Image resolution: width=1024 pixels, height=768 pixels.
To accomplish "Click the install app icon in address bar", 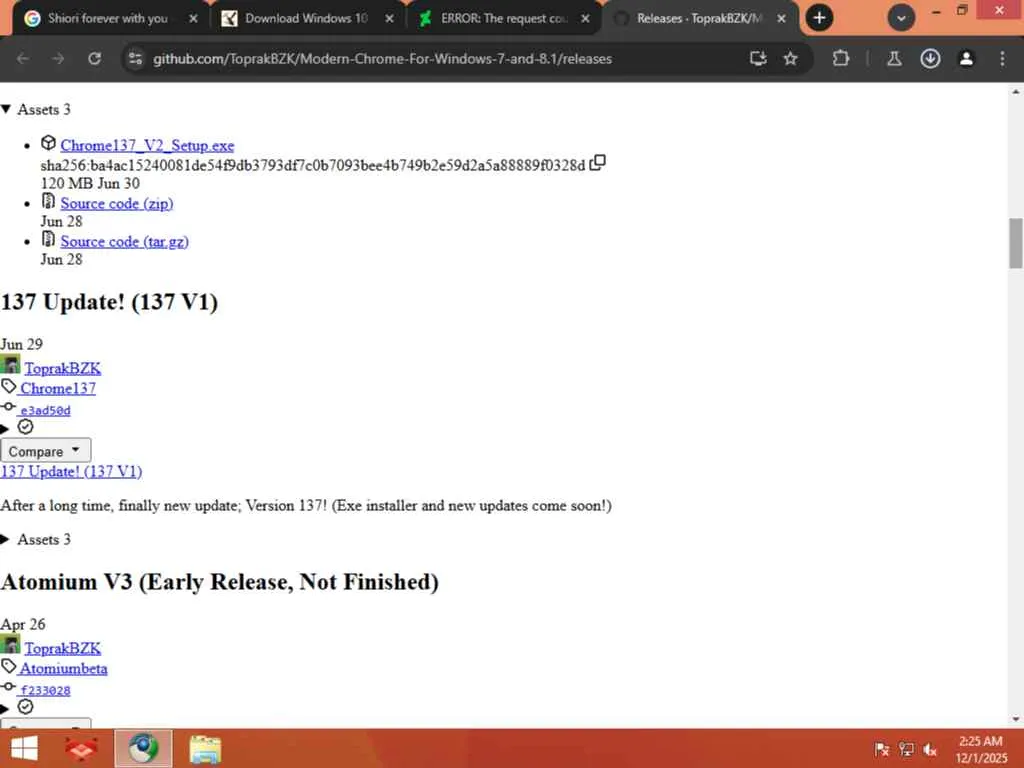I will pos(758,59).
